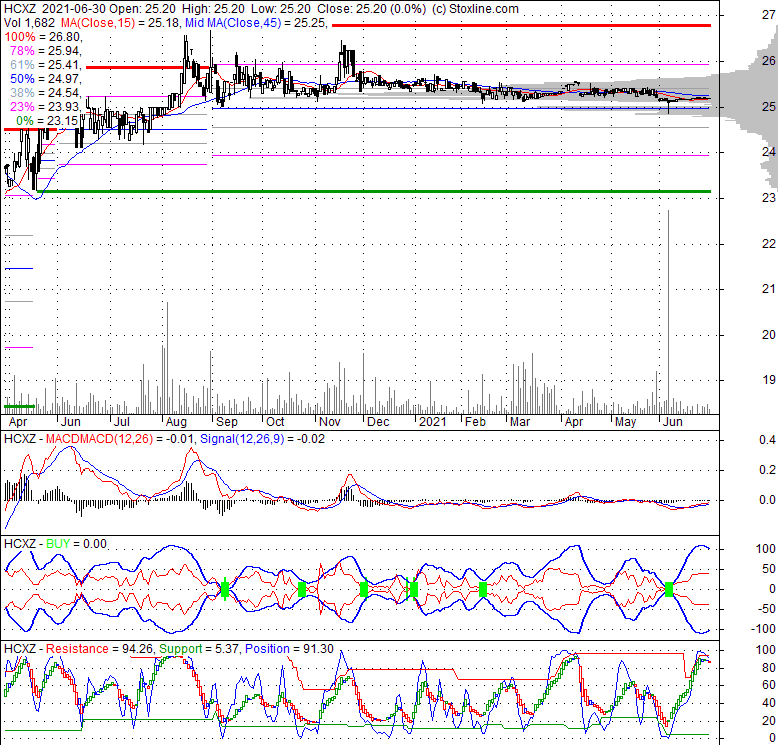Click the BUY panel axis label '-100'
Viewport: 780px width, 745px height.
click(x=765, y=629)
